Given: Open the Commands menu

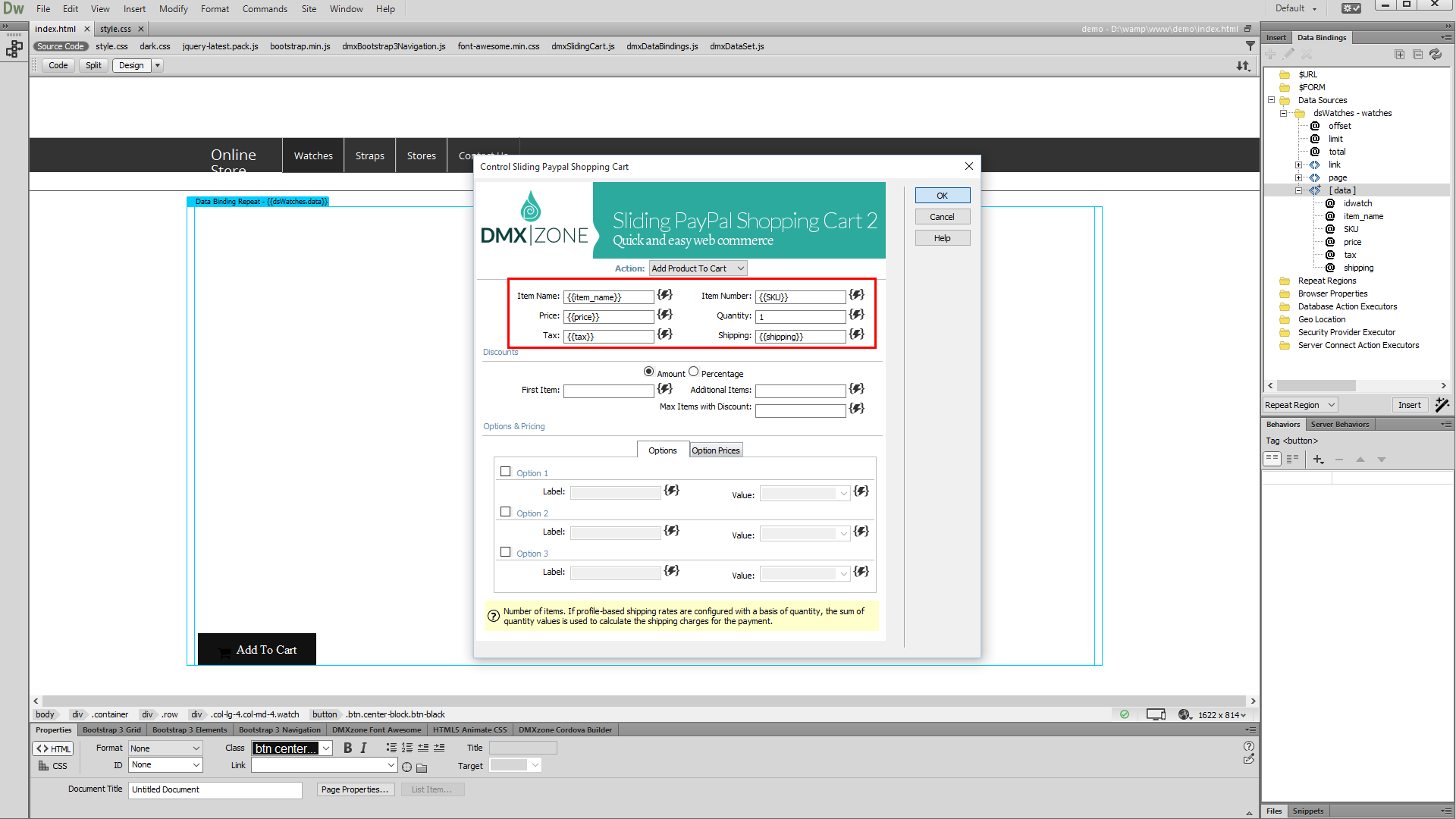Looking at the screenshot, I should click(x=265, y=9).
